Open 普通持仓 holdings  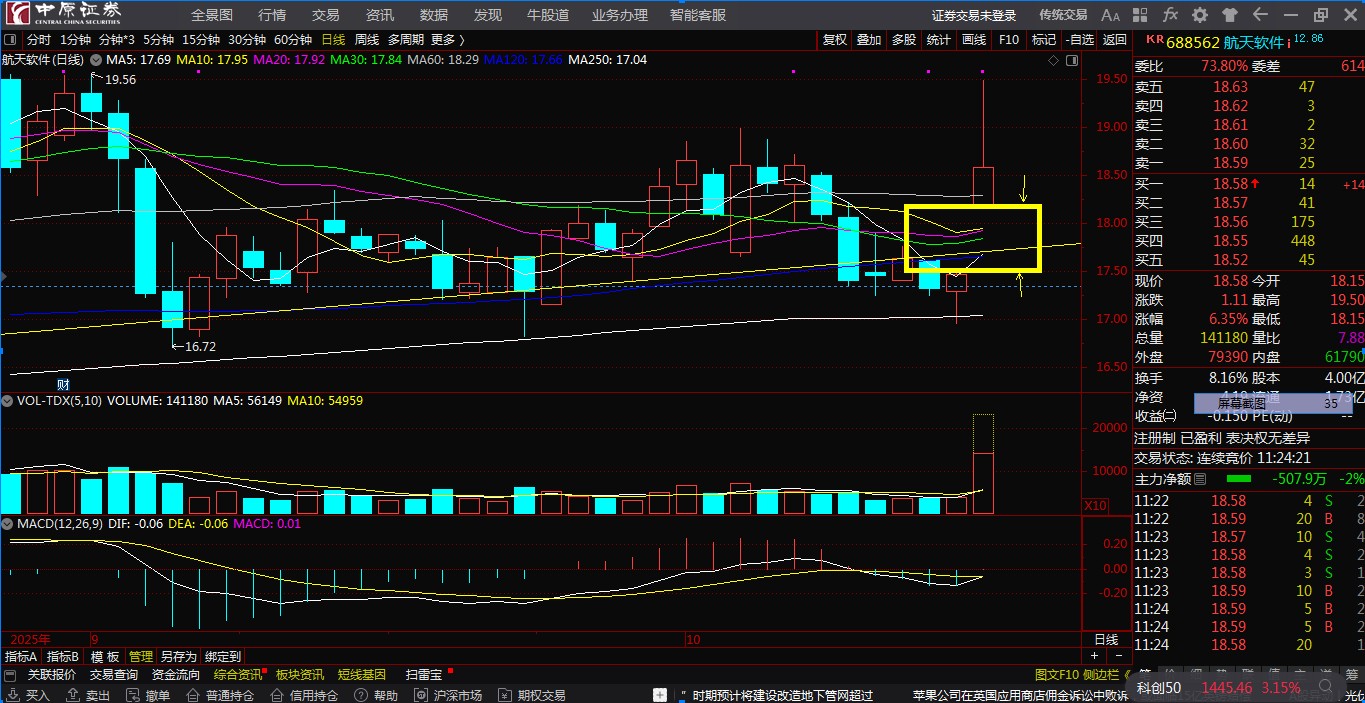pos(219,695)
